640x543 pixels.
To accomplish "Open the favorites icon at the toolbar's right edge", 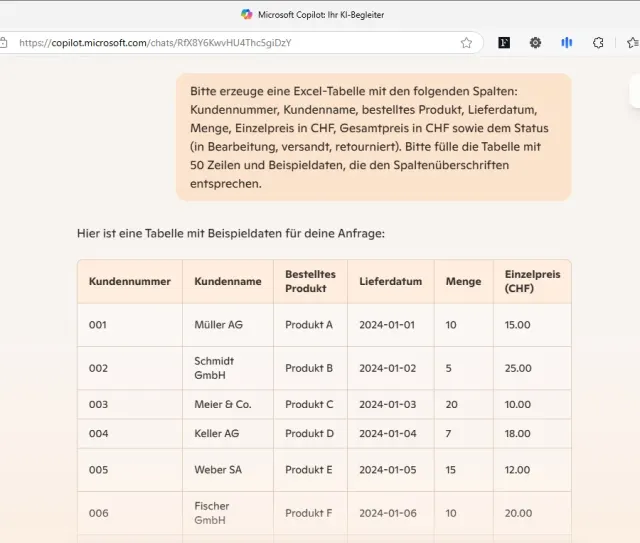I will [x=632, y=43].
